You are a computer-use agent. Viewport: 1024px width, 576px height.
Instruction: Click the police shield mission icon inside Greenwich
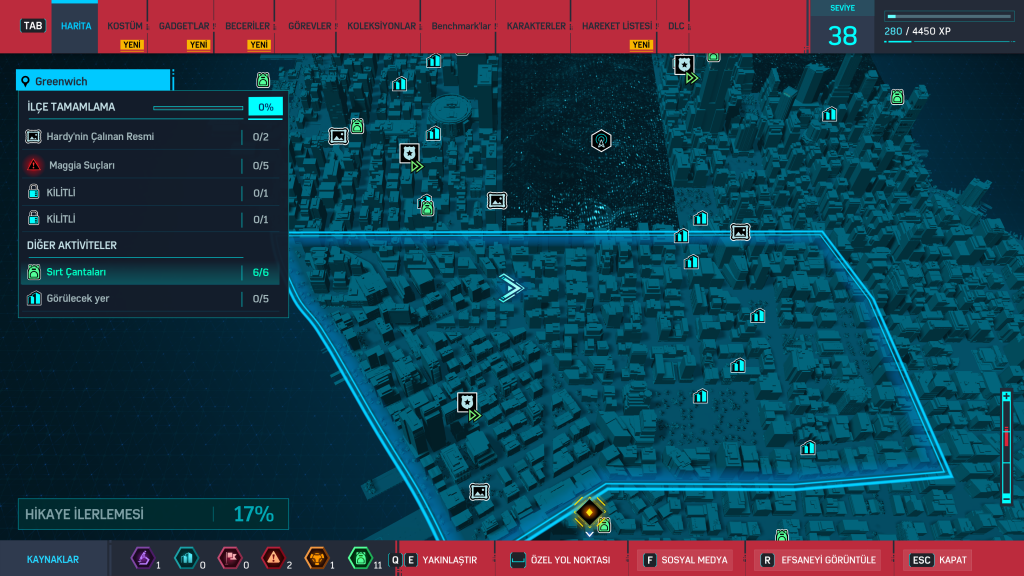tap(468, 404)
